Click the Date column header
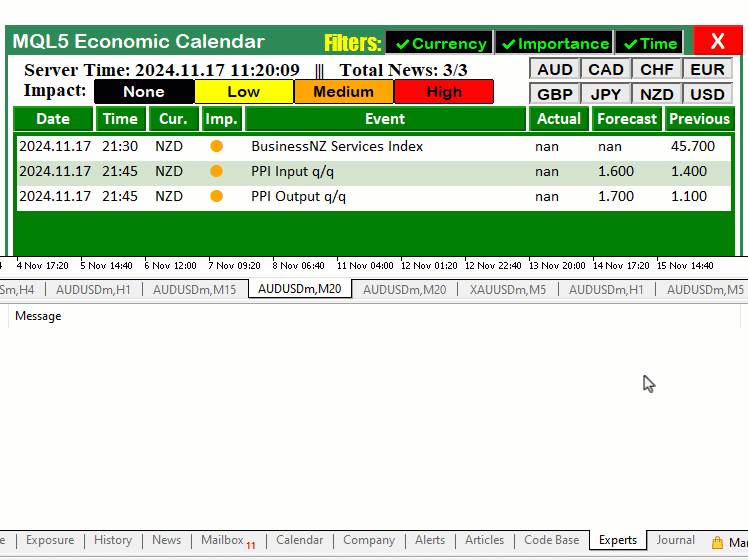 (x=53, y=119)
